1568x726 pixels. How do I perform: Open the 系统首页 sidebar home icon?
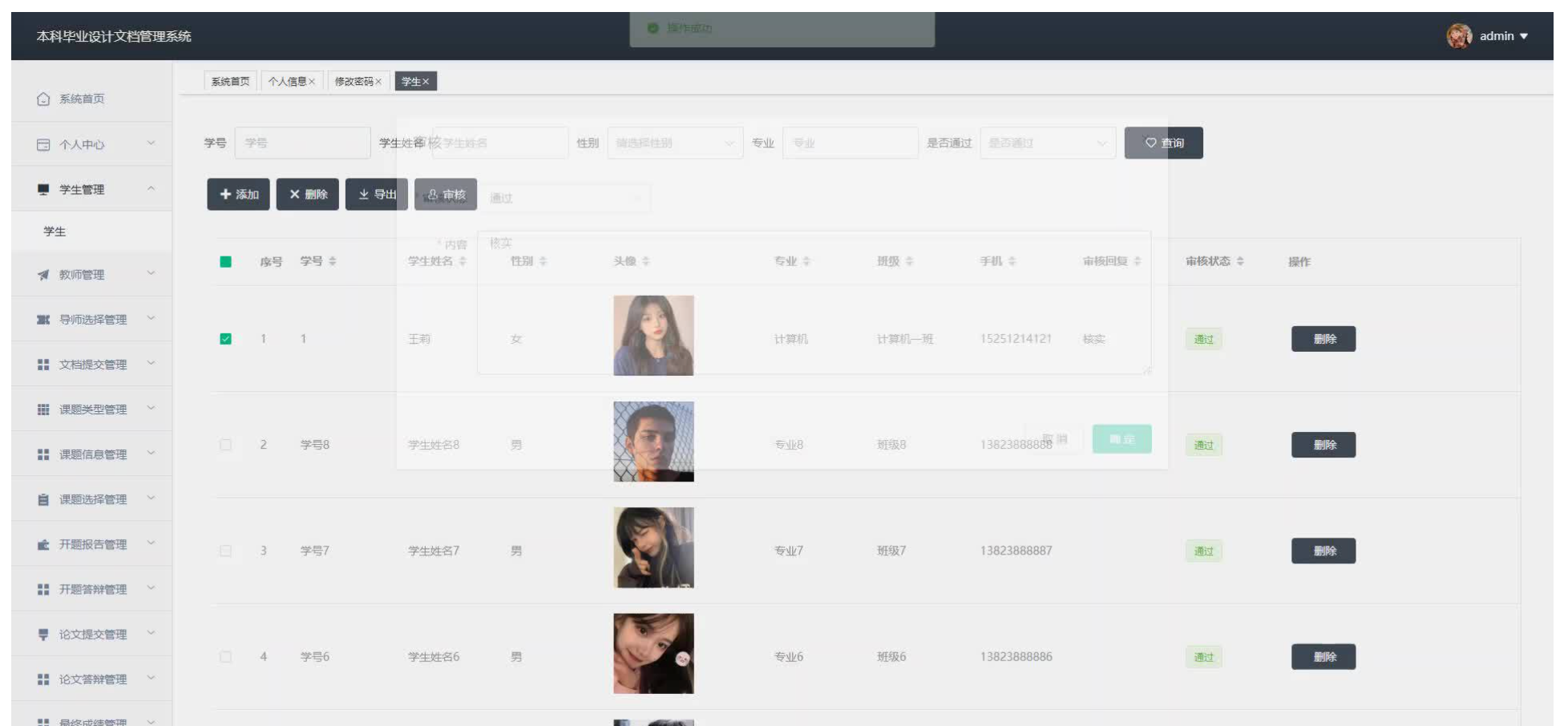point(43,99)
